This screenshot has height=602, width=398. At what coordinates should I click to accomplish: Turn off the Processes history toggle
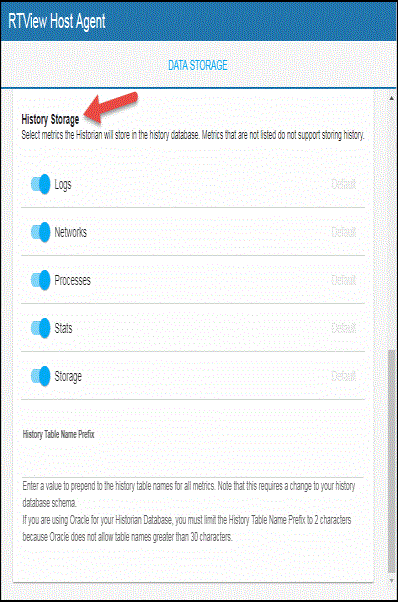(x=41, y=280)
